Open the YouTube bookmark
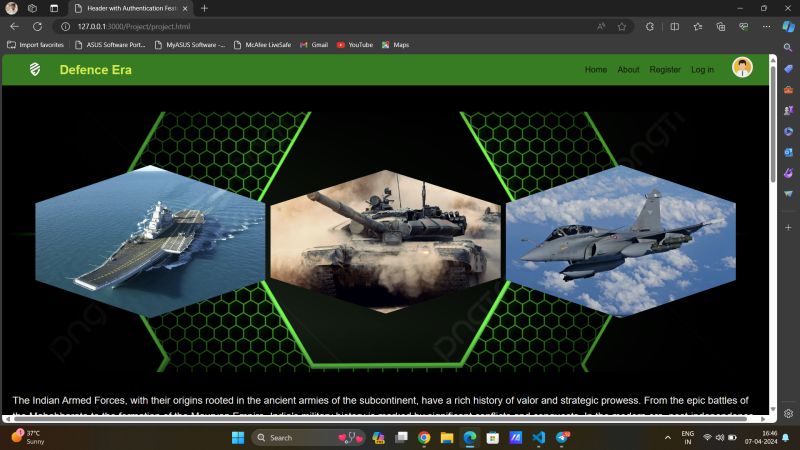 (x=355, y=45)
